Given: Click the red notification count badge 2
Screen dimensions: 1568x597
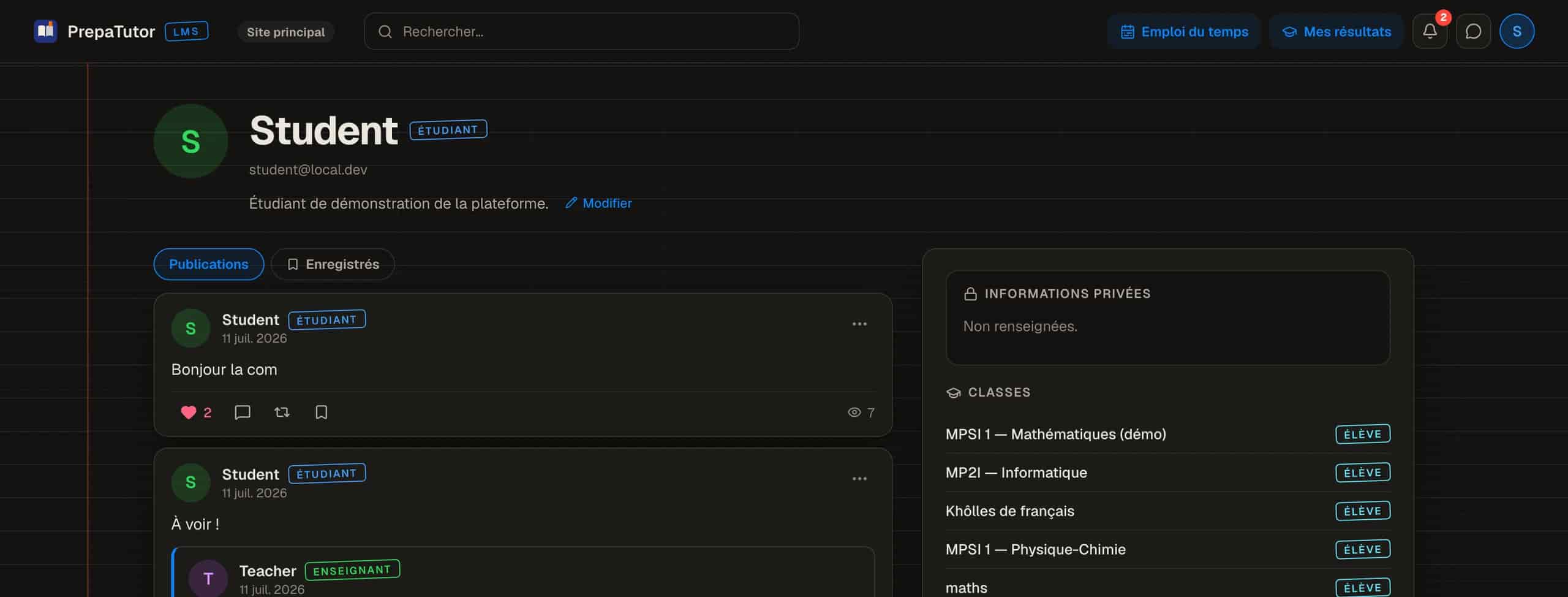Looking at the screenshot, I should click(x=1443, y=17).
